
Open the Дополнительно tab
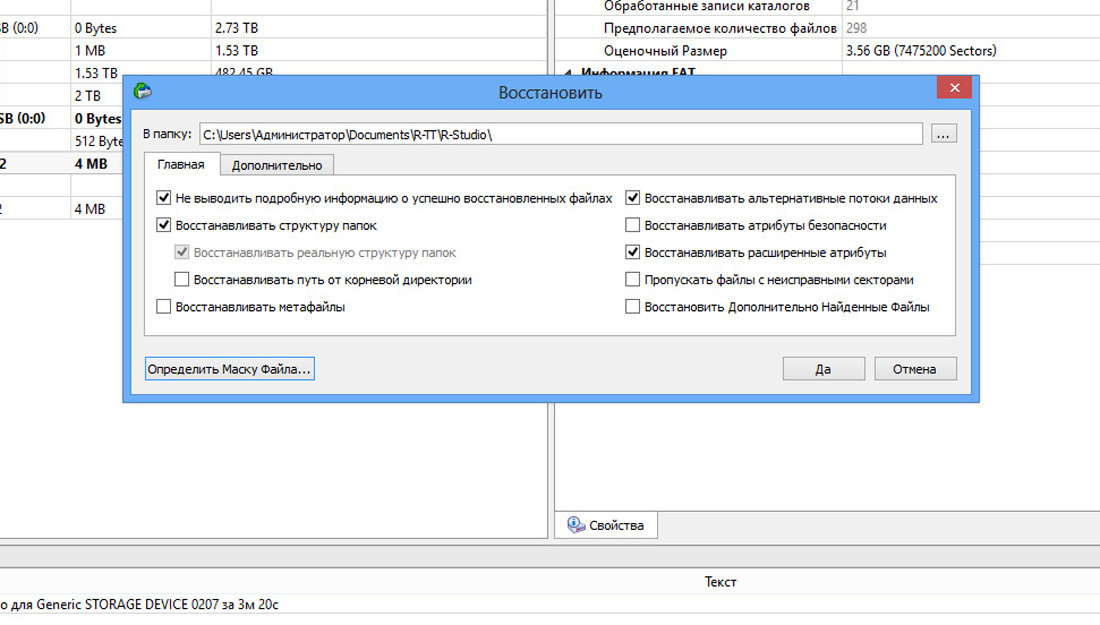click(x=276, y=165)
